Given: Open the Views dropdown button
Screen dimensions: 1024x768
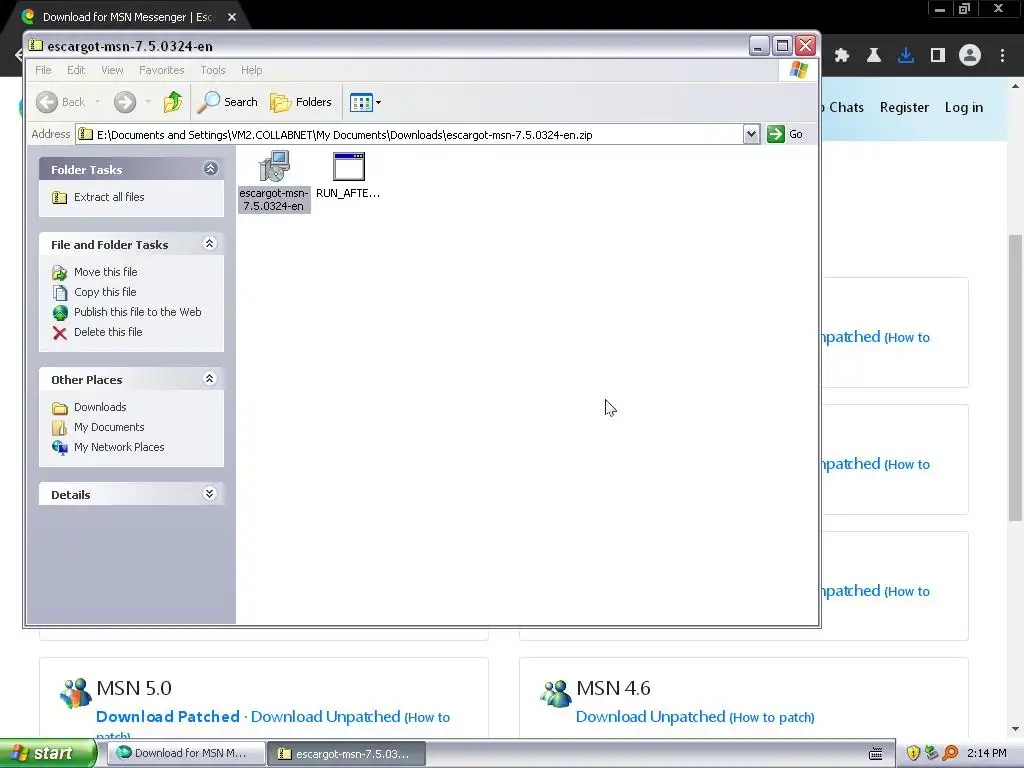Looking at the screenshot, I should click(365, 102).
